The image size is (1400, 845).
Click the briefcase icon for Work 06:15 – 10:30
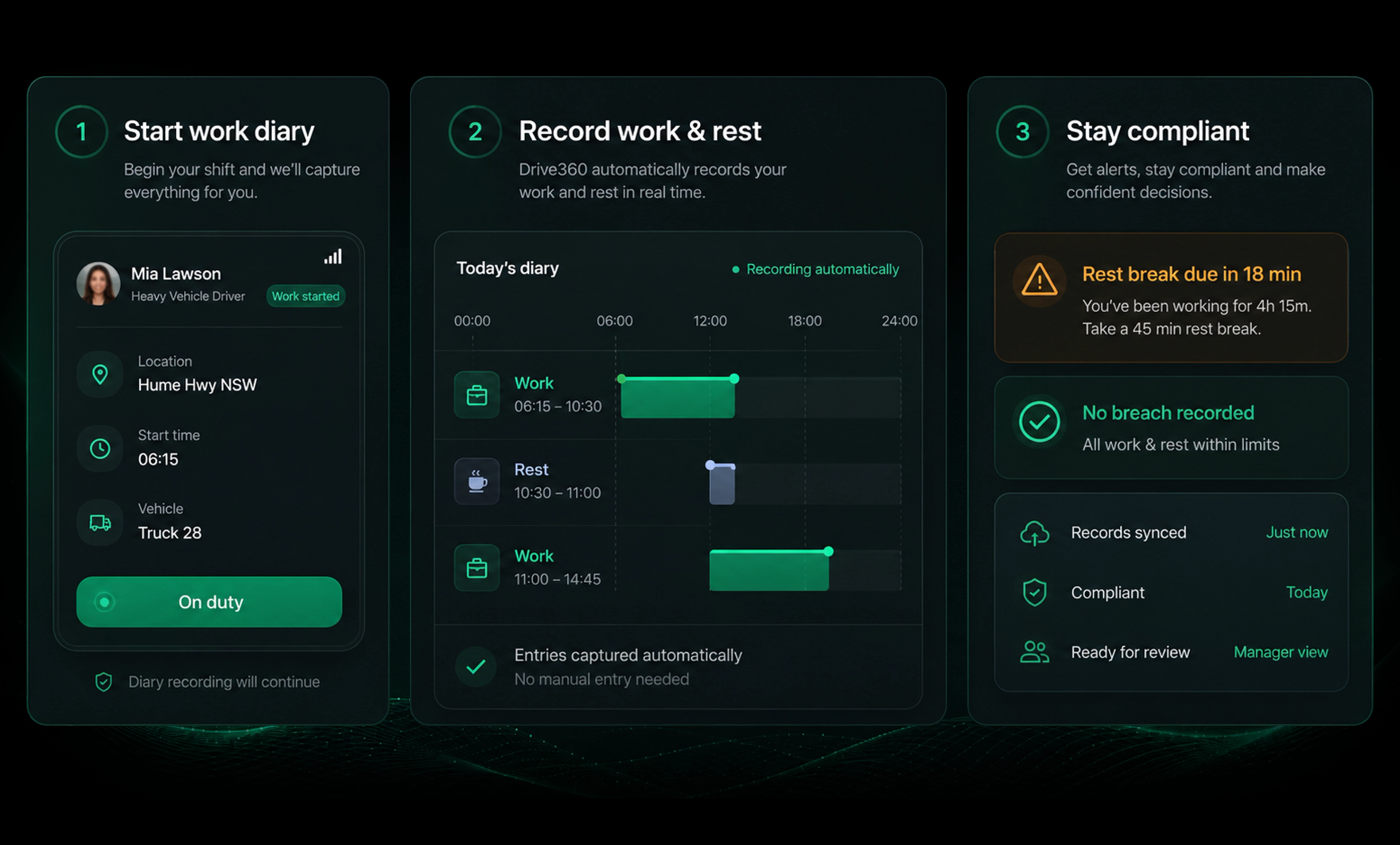point(477,395)
